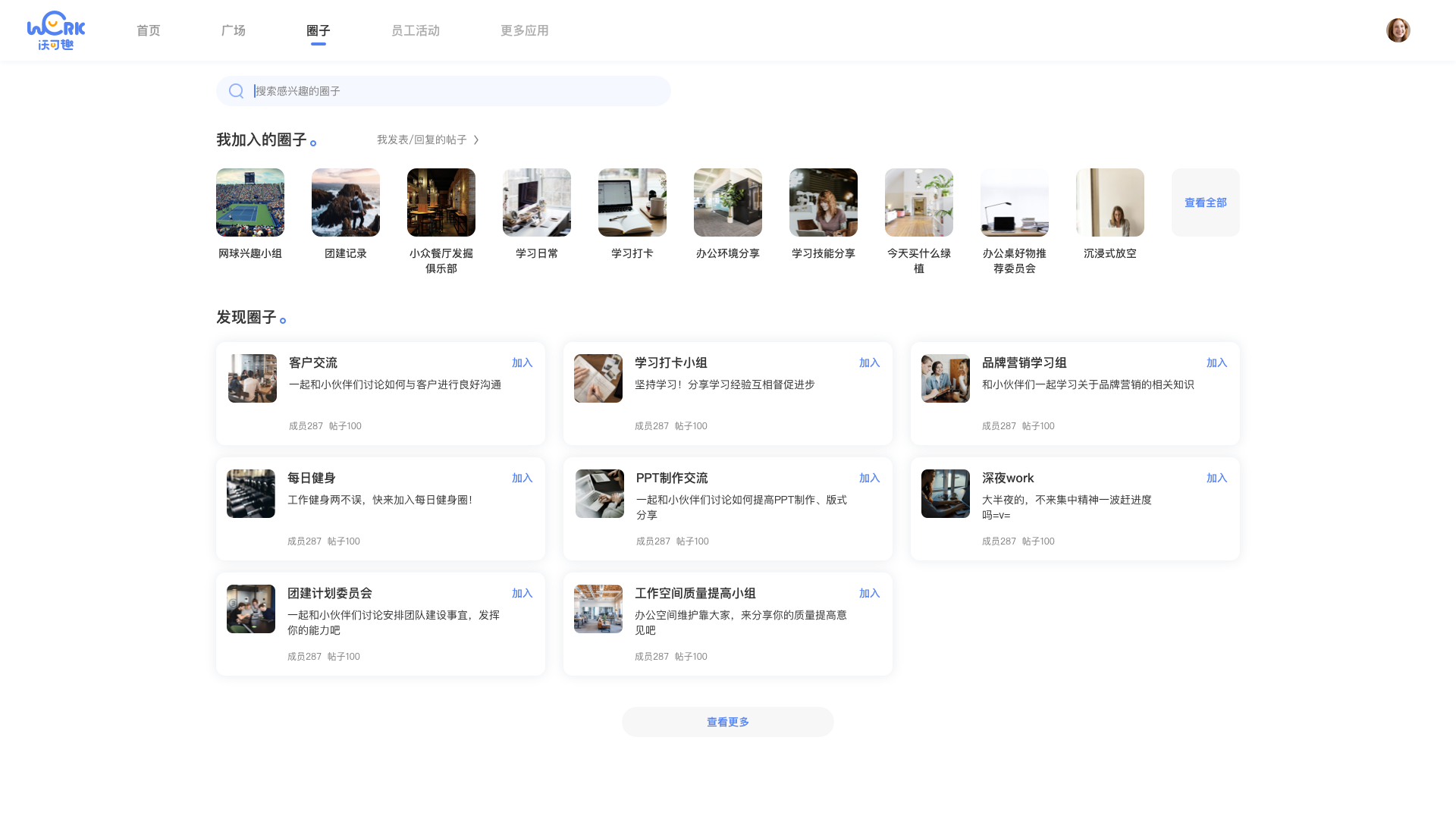Open the Work沃可趣 logo home icon
Image resolution: width=1456 pixels, height=819 pixels.
pos(57,30)
